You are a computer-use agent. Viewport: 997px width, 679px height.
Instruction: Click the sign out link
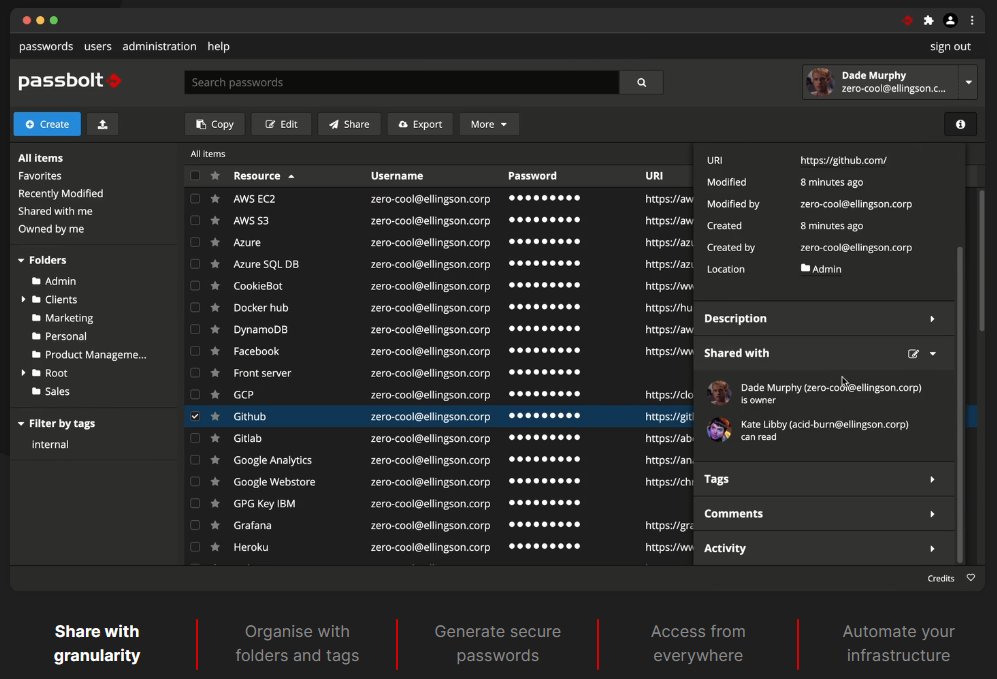point(950,46)
